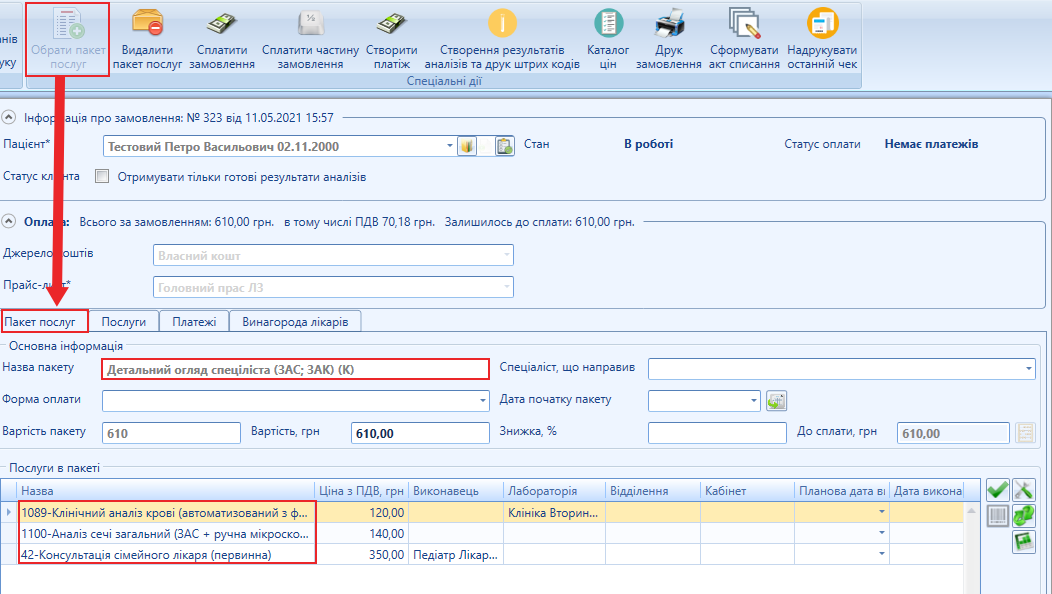Click the 'Вартість пакету' field showing 610
The height and width of the screenshot is (594, 1052).
coord(171,433)
